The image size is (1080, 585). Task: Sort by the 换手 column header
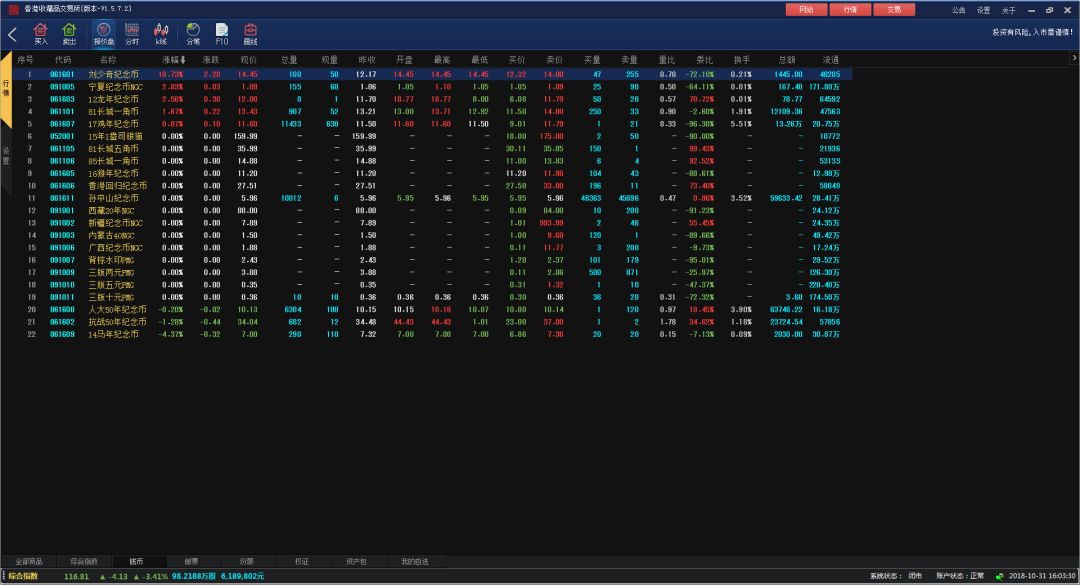(x=742, y=60)
